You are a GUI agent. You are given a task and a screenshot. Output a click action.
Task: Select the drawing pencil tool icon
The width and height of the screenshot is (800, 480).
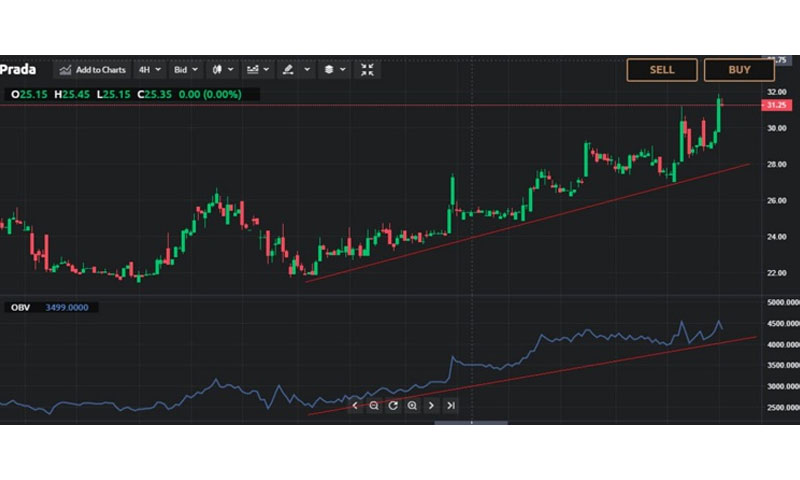[288, 70]
